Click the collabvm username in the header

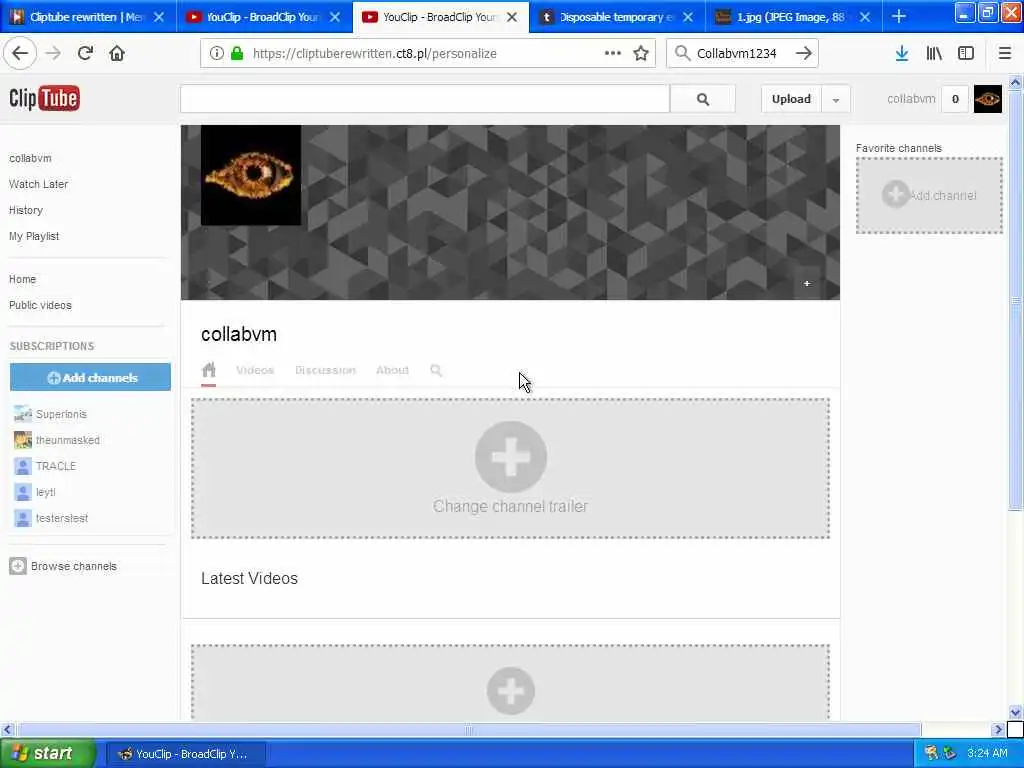click(911, 99)
